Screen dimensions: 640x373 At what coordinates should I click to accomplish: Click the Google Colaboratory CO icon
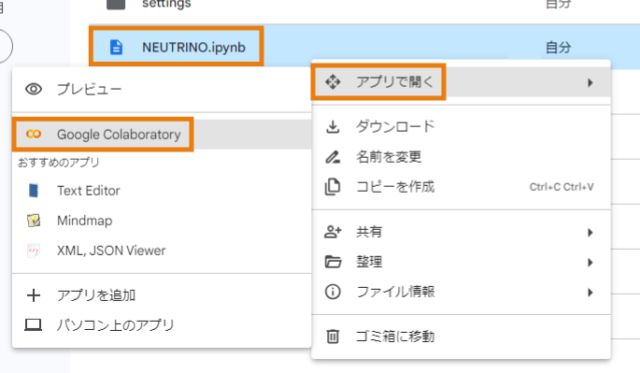click(x=33, y=134)
